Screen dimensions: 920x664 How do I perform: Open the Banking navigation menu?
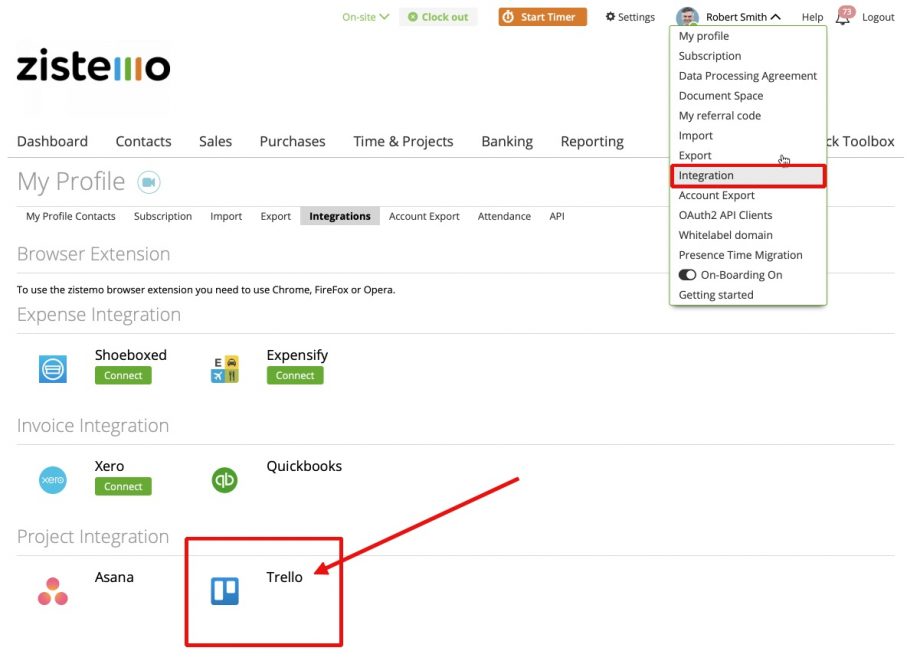point(507,141)
